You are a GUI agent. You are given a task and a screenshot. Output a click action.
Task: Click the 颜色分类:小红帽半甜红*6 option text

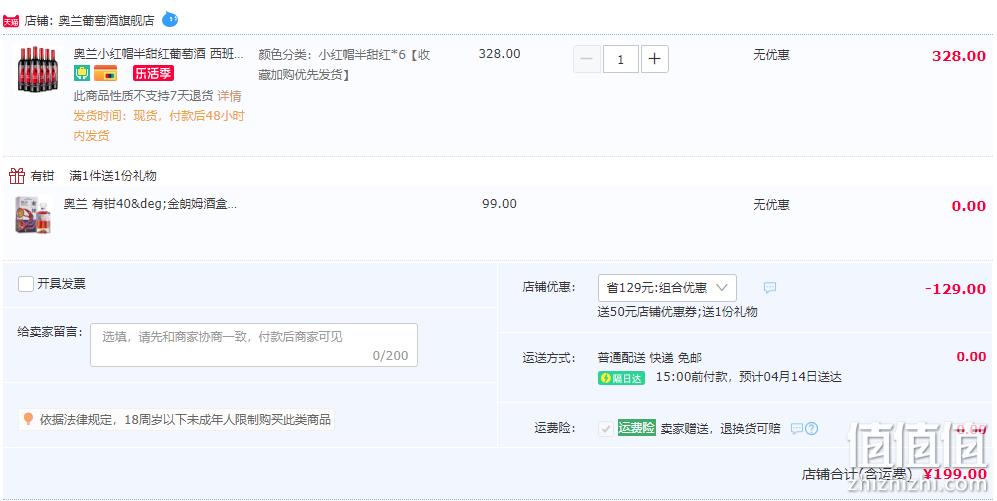pyautogui.click(x=344, y=64)
